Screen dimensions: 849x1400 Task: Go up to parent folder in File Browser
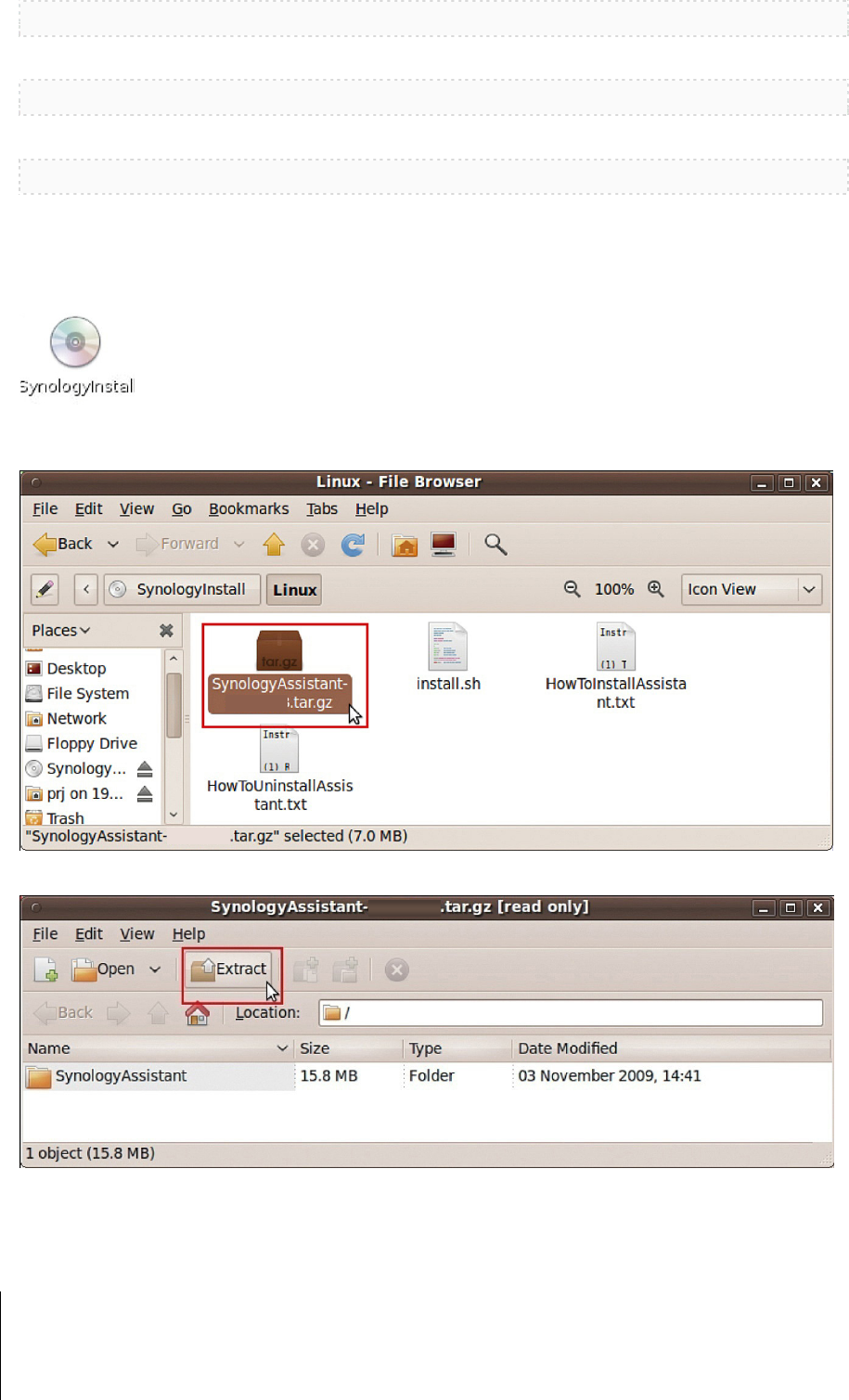pyautogui.click(x=274, y=545)
